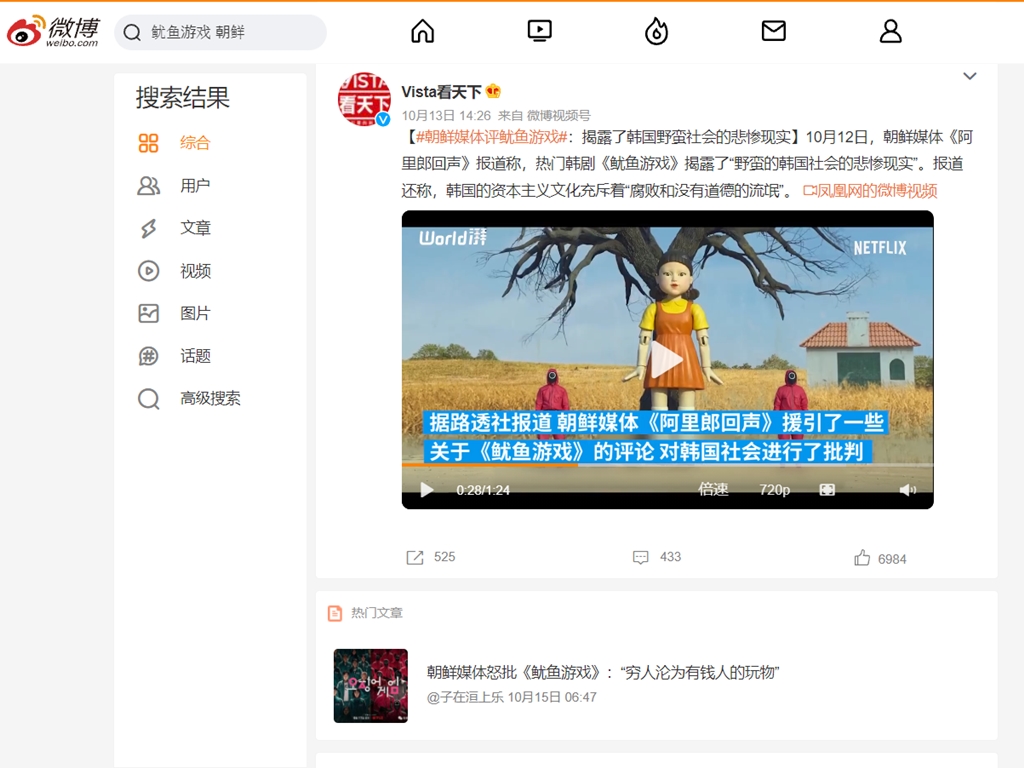The height and width of the screenshot is (768, 1024).
Task: Toggle fullscreen for the video
Action: (827, 490)
